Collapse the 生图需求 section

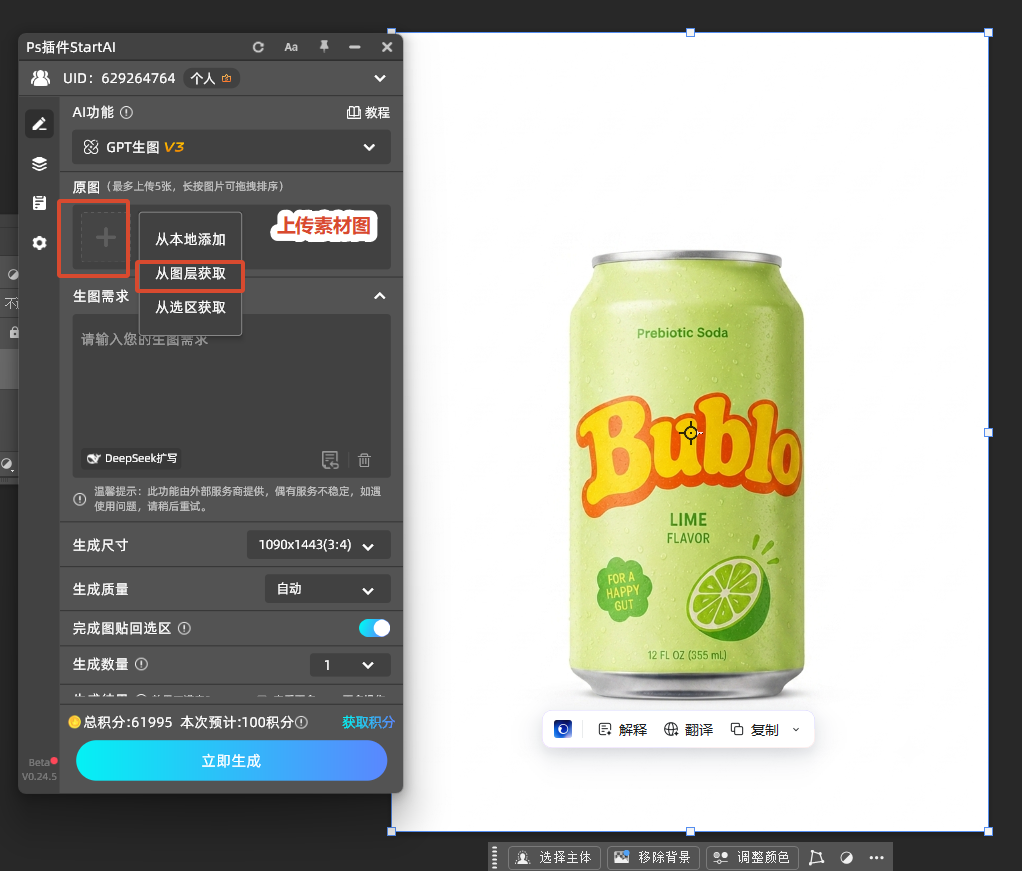coord(379,296)
